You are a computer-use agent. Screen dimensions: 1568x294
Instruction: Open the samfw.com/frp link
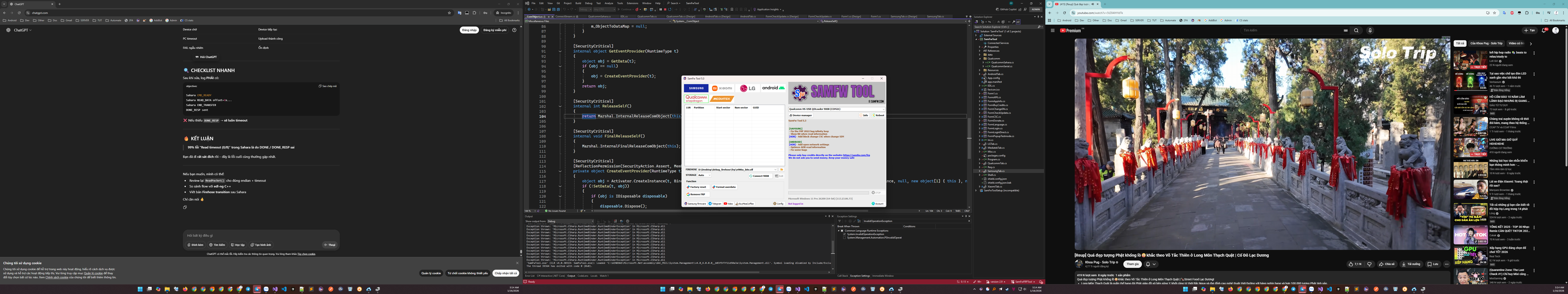(x=856, y=155)
